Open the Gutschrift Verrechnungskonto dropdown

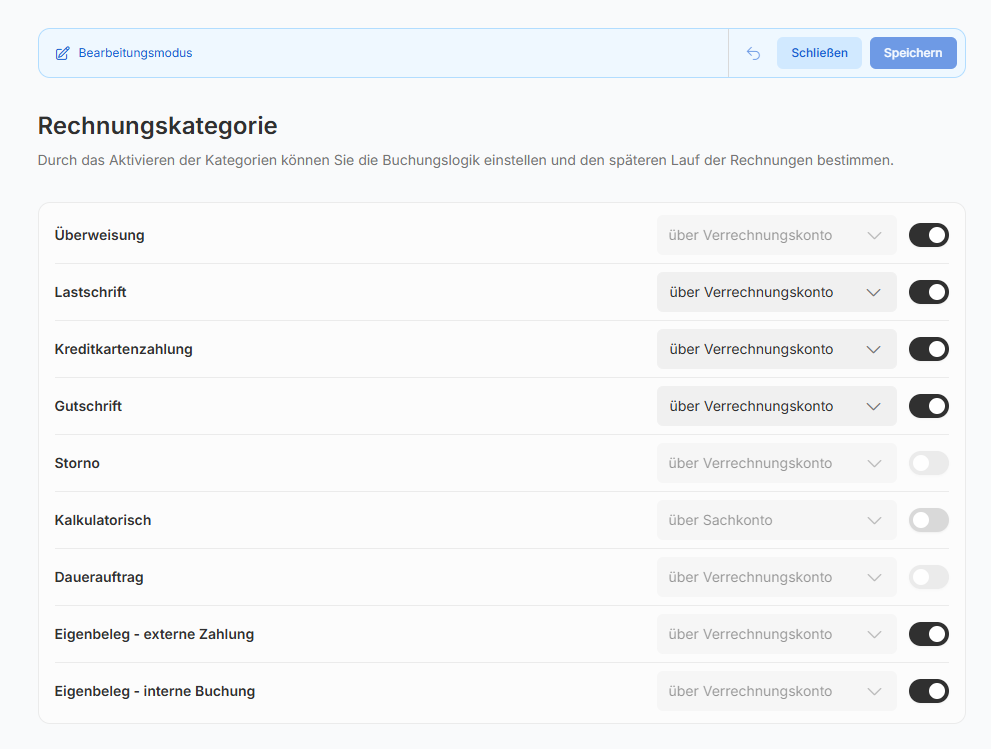(776, 406)
